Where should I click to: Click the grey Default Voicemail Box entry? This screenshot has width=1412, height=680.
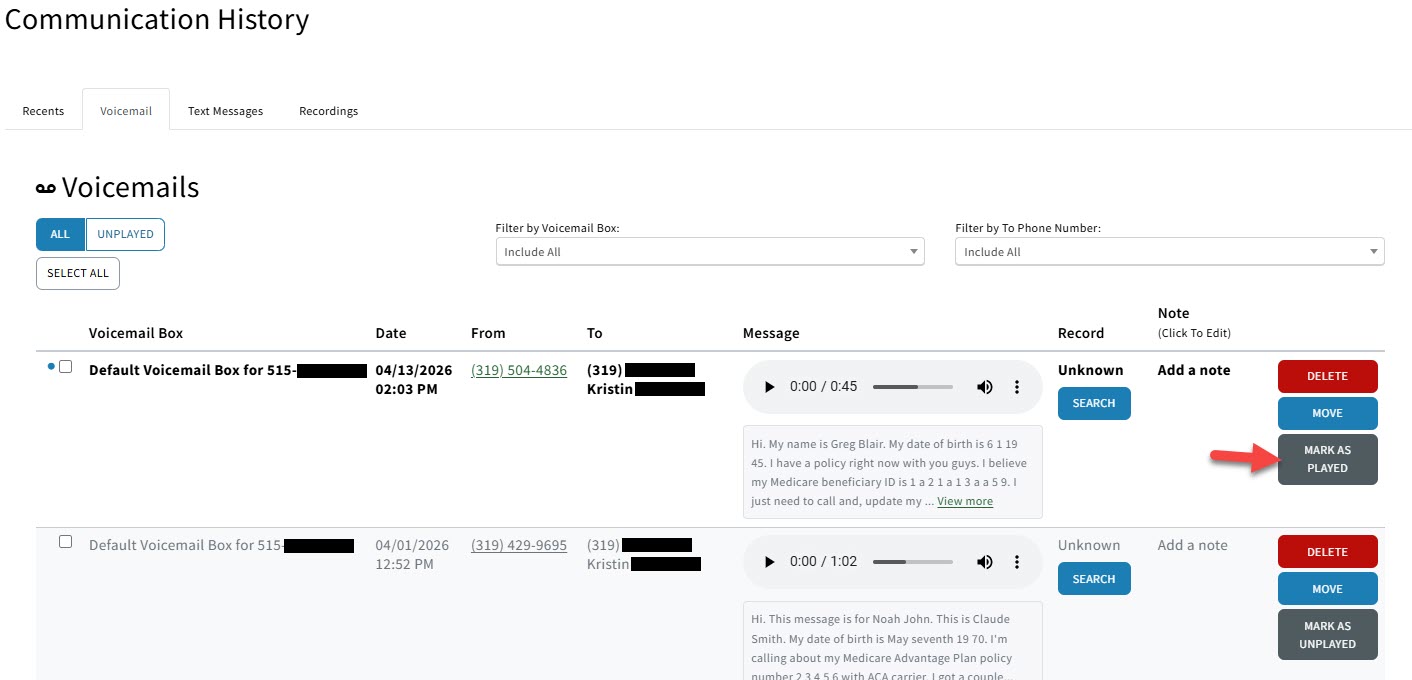coord(221,545)
